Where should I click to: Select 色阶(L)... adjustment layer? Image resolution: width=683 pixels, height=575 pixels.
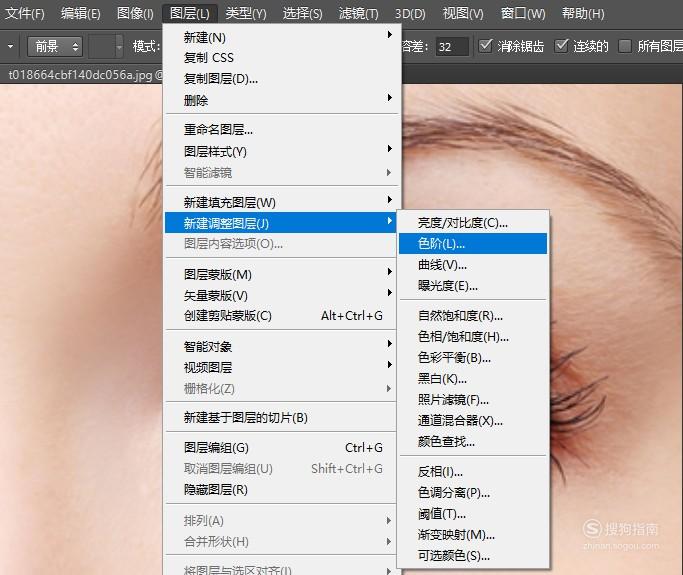pyautogui.click(x=473, y=244)
